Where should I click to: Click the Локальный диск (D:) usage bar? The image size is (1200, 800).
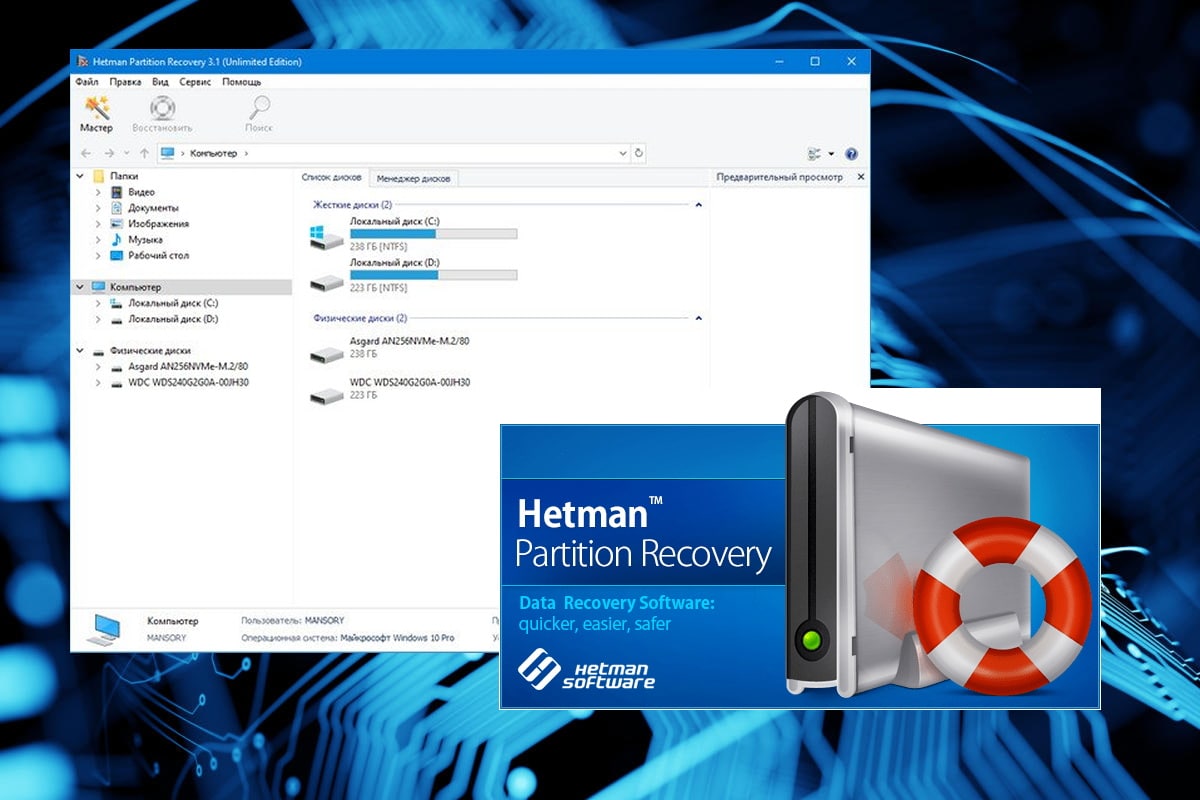[x=433, y=275]
